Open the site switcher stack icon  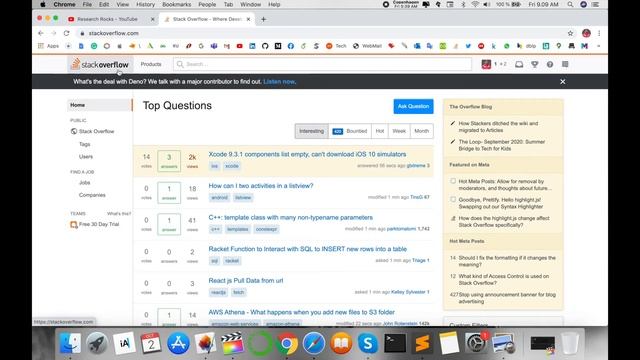[565, 64]
